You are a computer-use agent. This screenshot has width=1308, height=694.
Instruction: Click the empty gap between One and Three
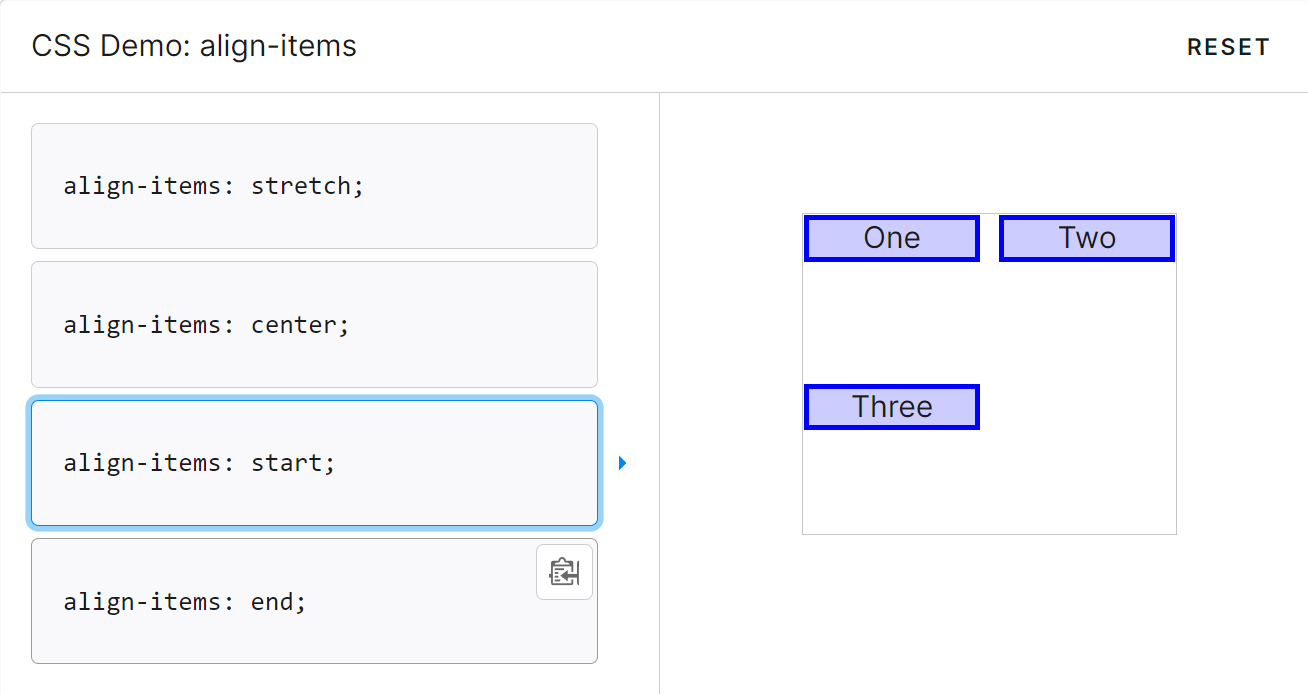[892, 323]
